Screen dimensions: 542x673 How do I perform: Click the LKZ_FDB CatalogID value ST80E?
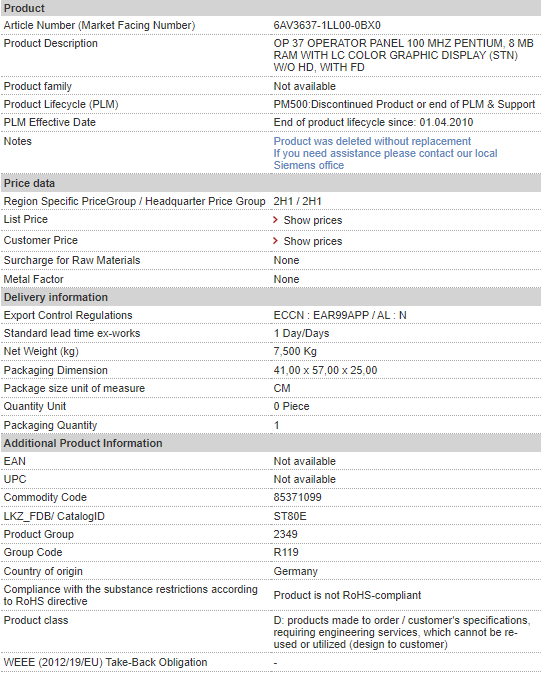(290, 516)
